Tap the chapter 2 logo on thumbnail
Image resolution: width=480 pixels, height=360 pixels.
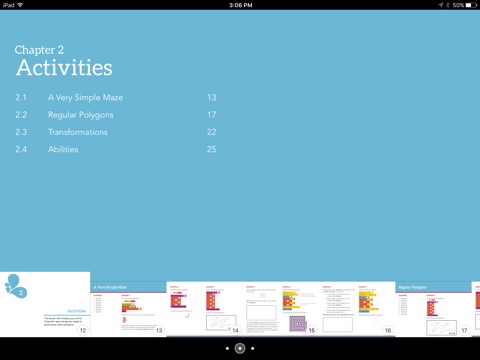(15, 286)
